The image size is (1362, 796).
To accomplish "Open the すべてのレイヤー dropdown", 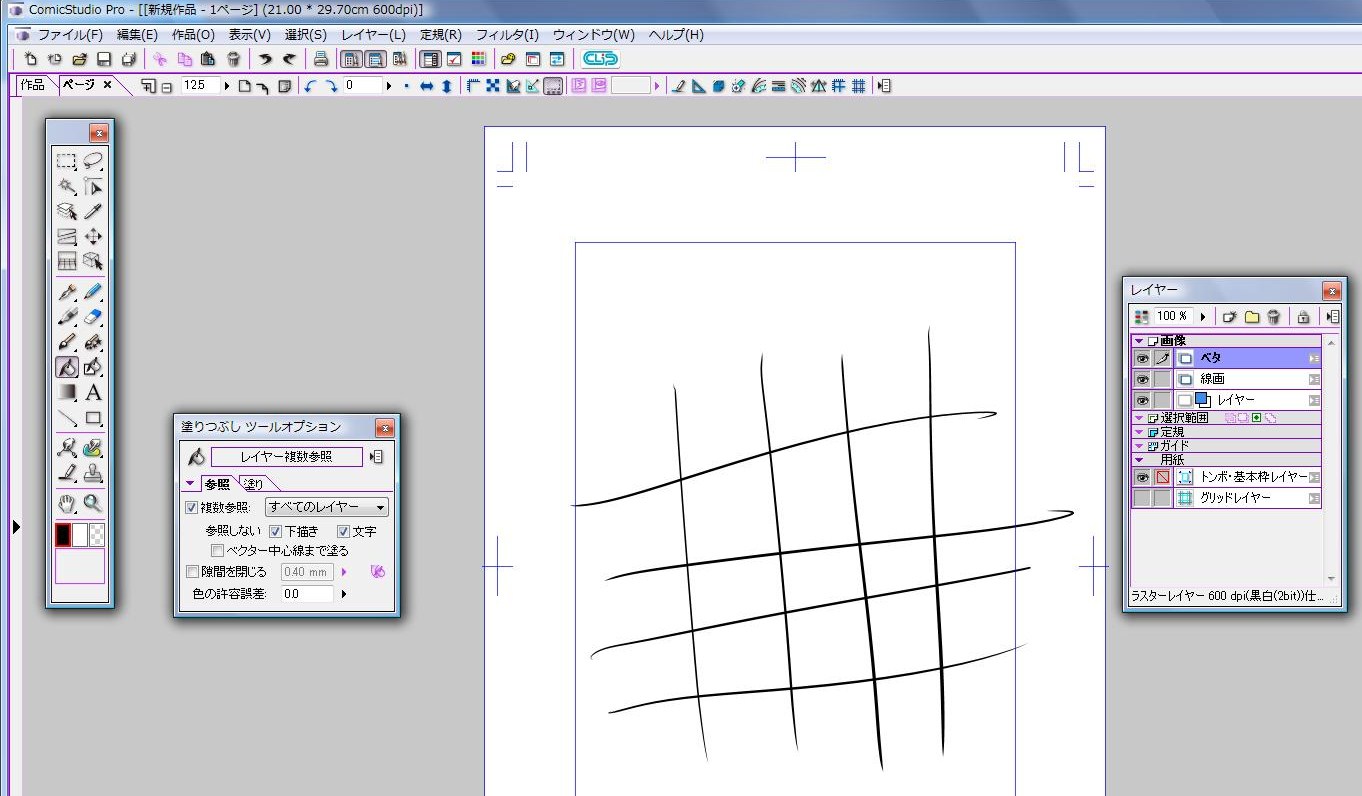I will [x=326, y=508].
